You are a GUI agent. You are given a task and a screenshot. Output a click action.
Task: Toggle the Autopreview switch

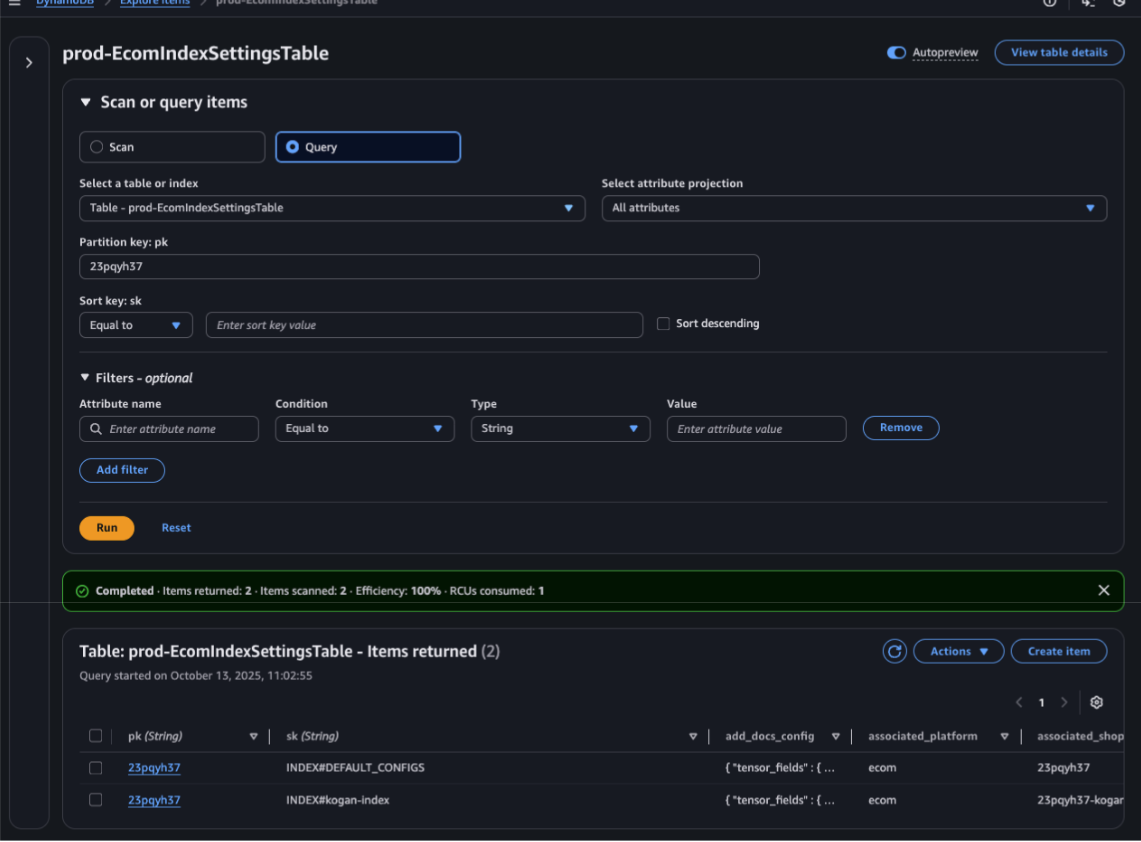tap(896, 53)
